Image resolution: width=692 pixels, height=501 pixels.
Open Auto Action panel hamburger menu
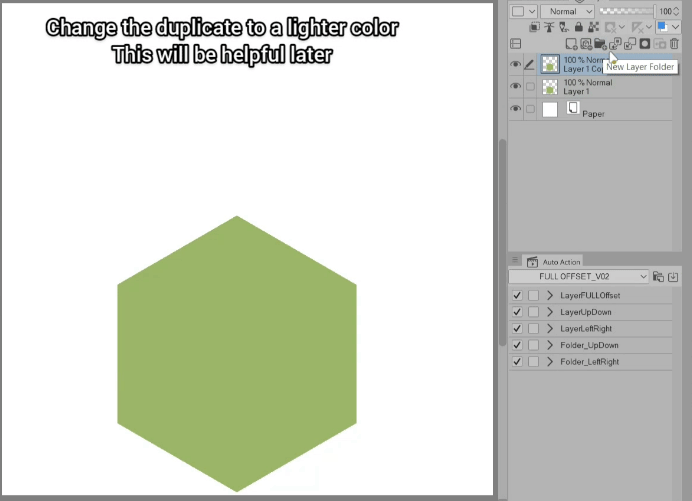click(x=515, y=260)
